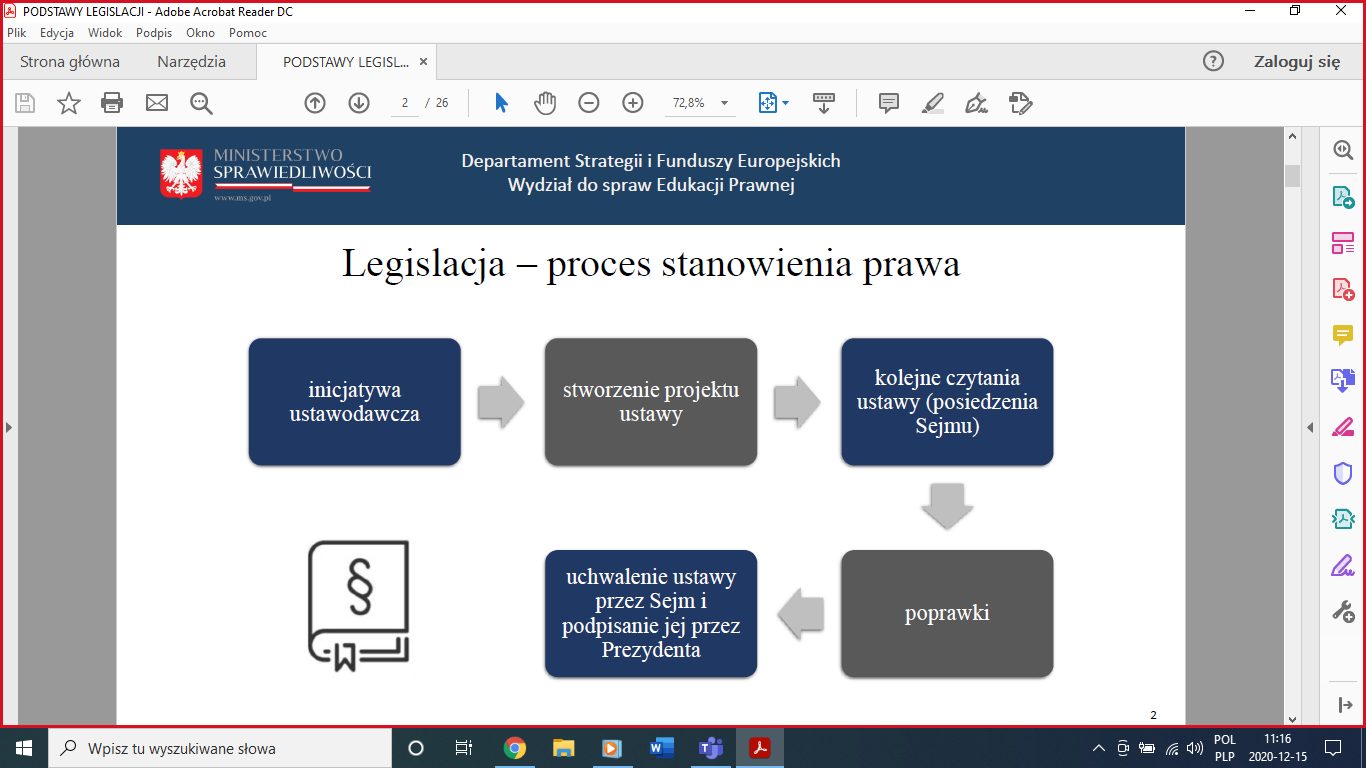Image resolution: width=1366 pixels, height=768 pixels.
Task: Send the file by email with the envelope icon
Action: (157, 103)
